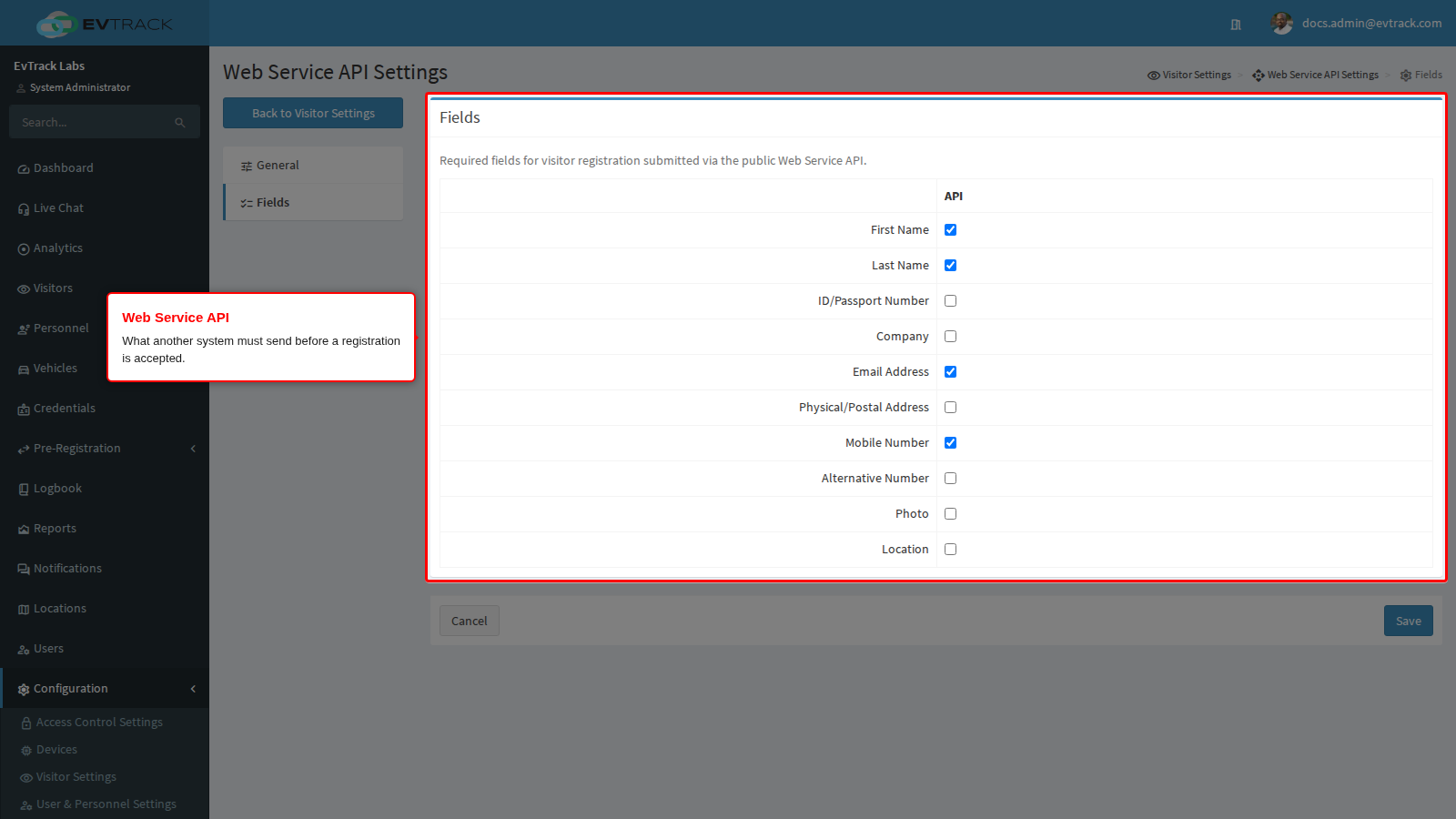Click the EvTrack Labs organization name
The image size is (1456, 819).
(x=49, y=66)
